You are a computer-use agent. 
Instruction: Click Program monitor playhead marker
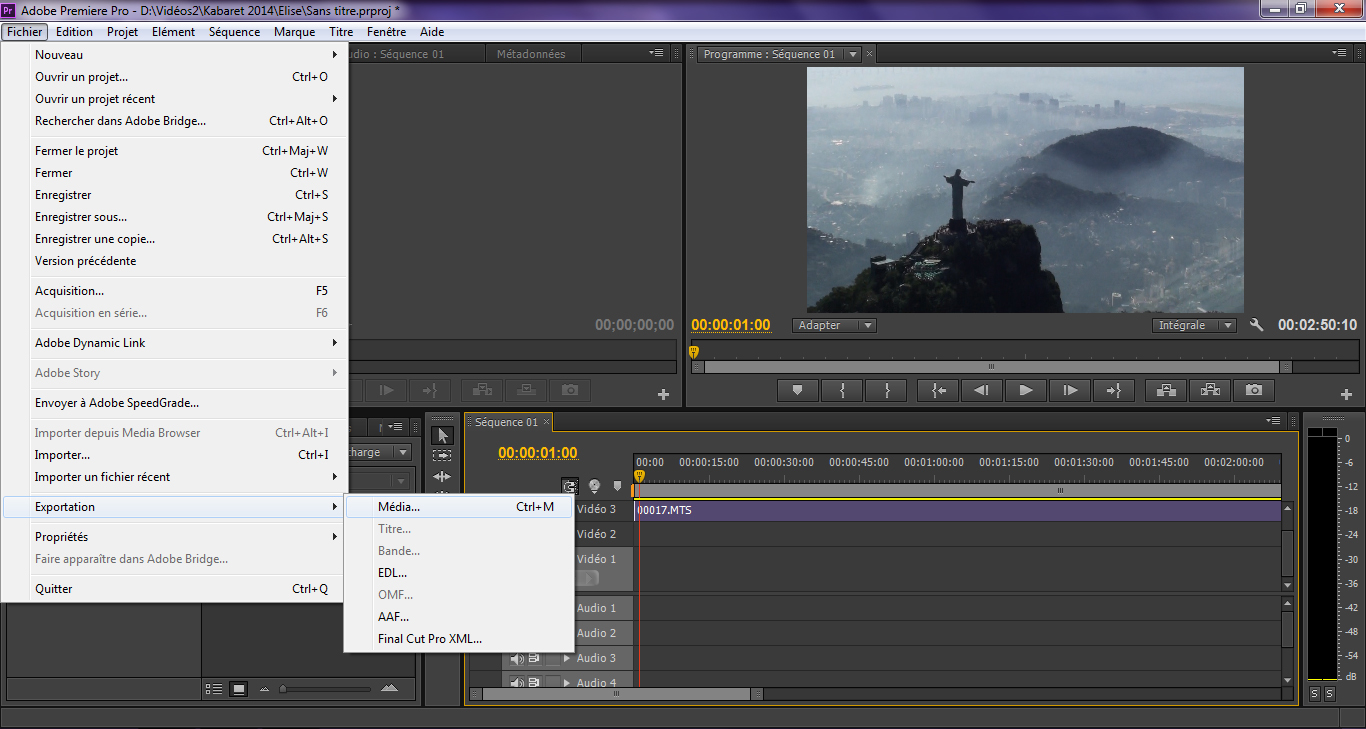point(693,351)
